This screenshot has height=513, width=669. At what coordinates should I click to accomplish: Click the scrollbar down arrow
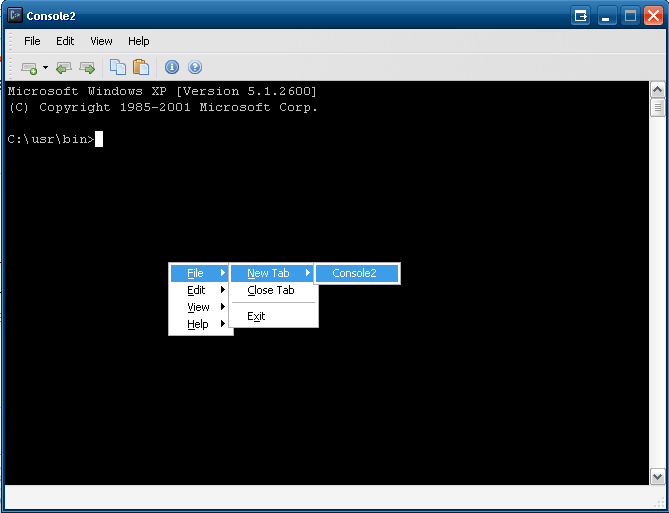click(x=657, y=476)
